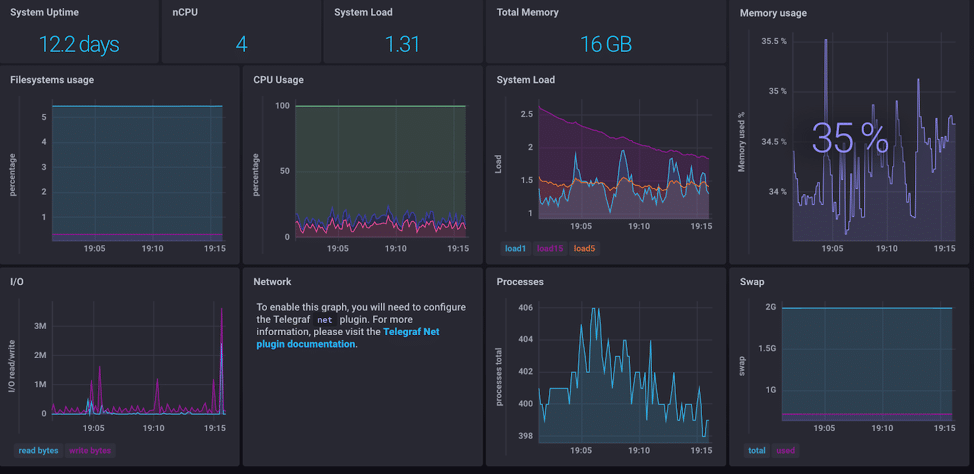Select the 1.31 system load value

[402, 45]
